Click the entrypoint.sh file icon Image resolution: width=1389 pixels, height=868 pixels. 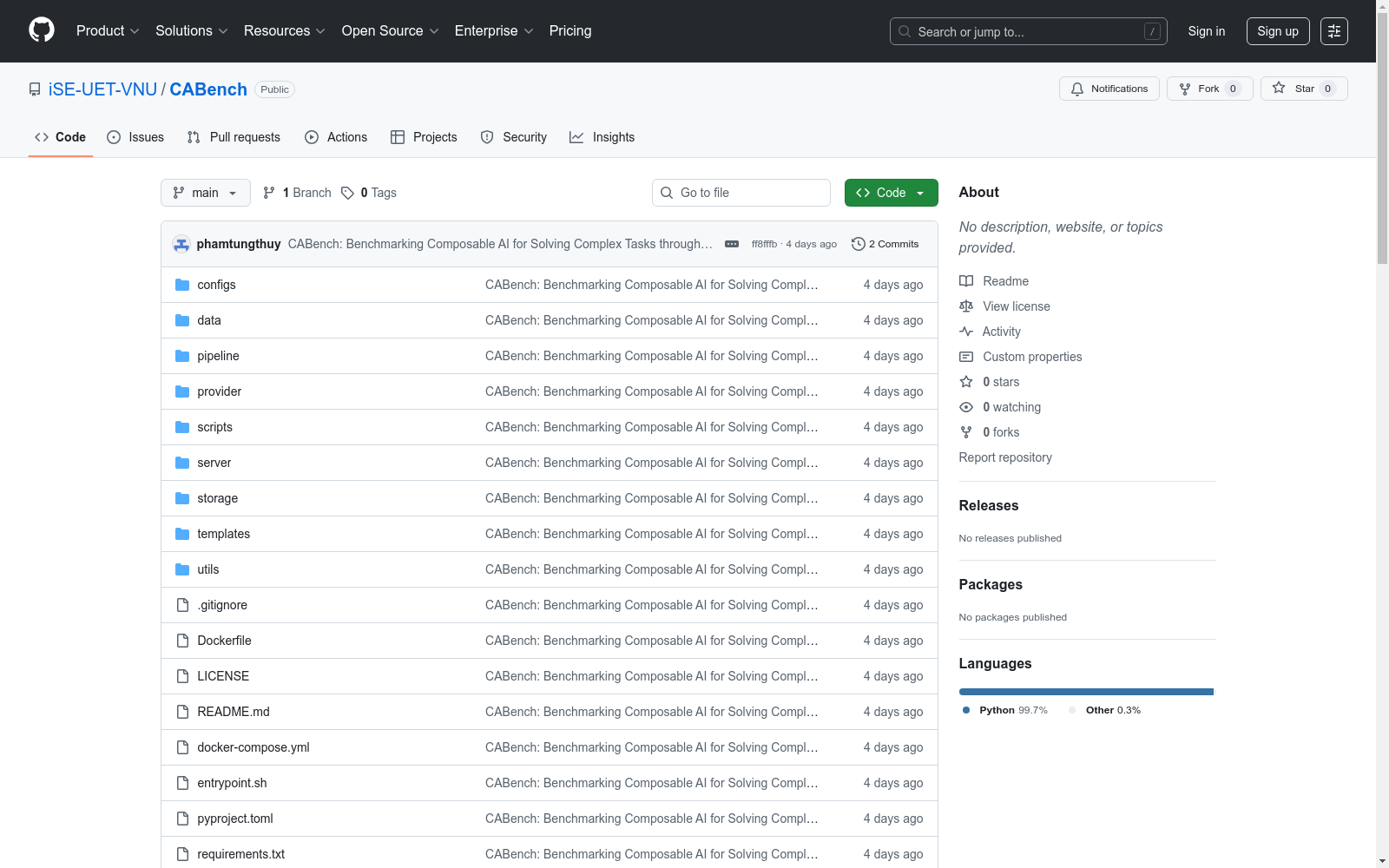point(182,783)
